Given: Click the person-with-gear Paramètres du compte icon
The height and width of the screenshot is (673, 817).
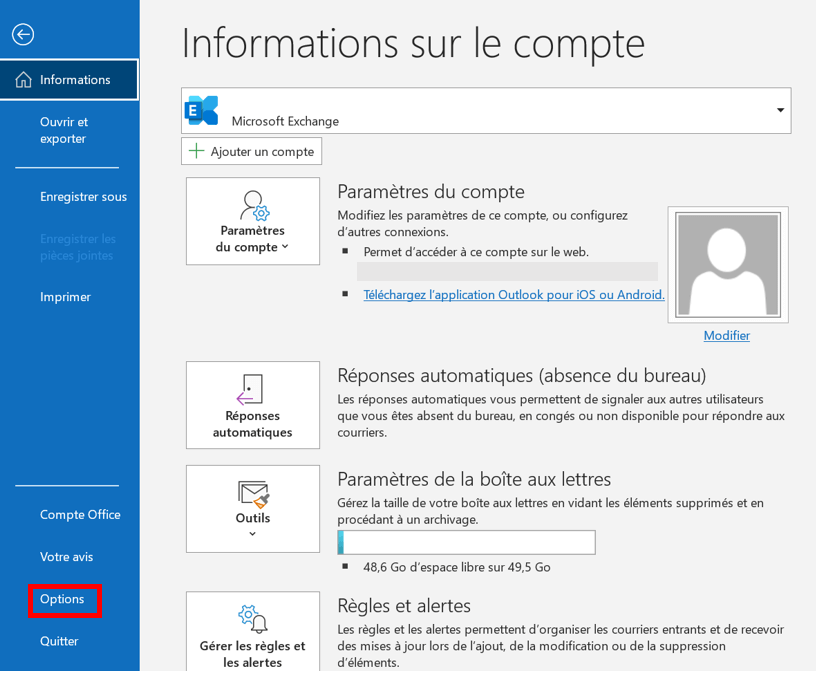Looking at the screenshot, I should 254,205.
